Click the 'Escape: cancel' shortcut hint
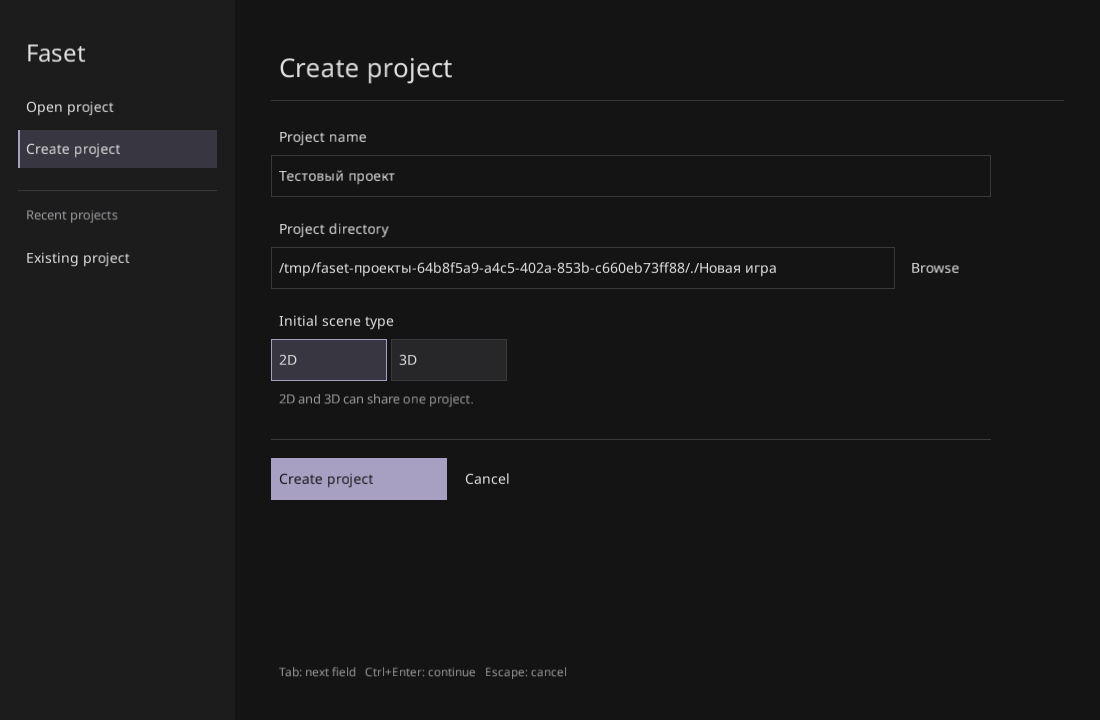Image resolution: width=1100 pixels, height=720 pixels. (x=525, y=672)
